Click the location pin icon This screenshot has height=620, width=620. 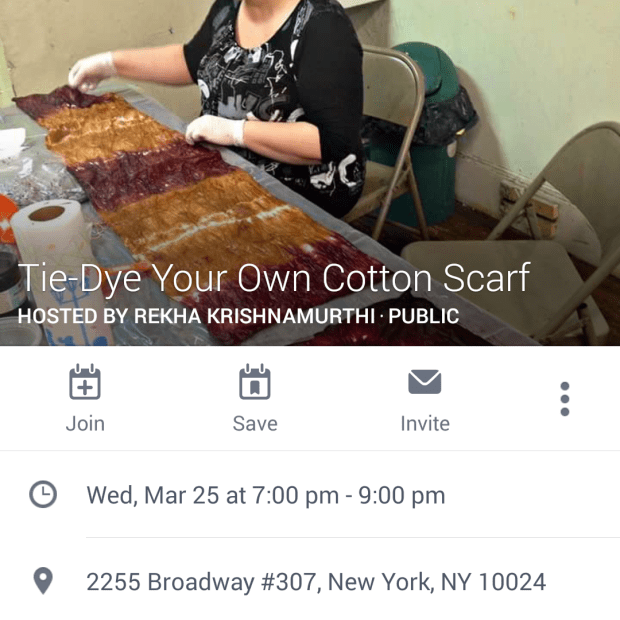[x=43, y=581]
